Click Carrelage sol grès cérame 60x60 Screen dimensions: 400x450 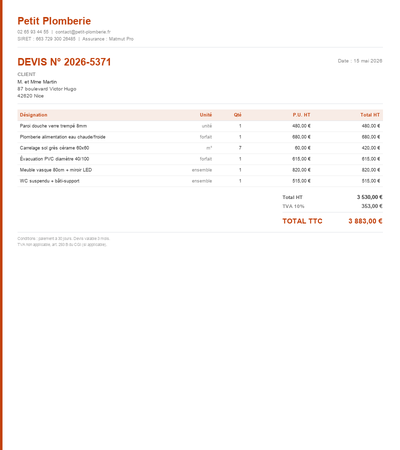54,148
